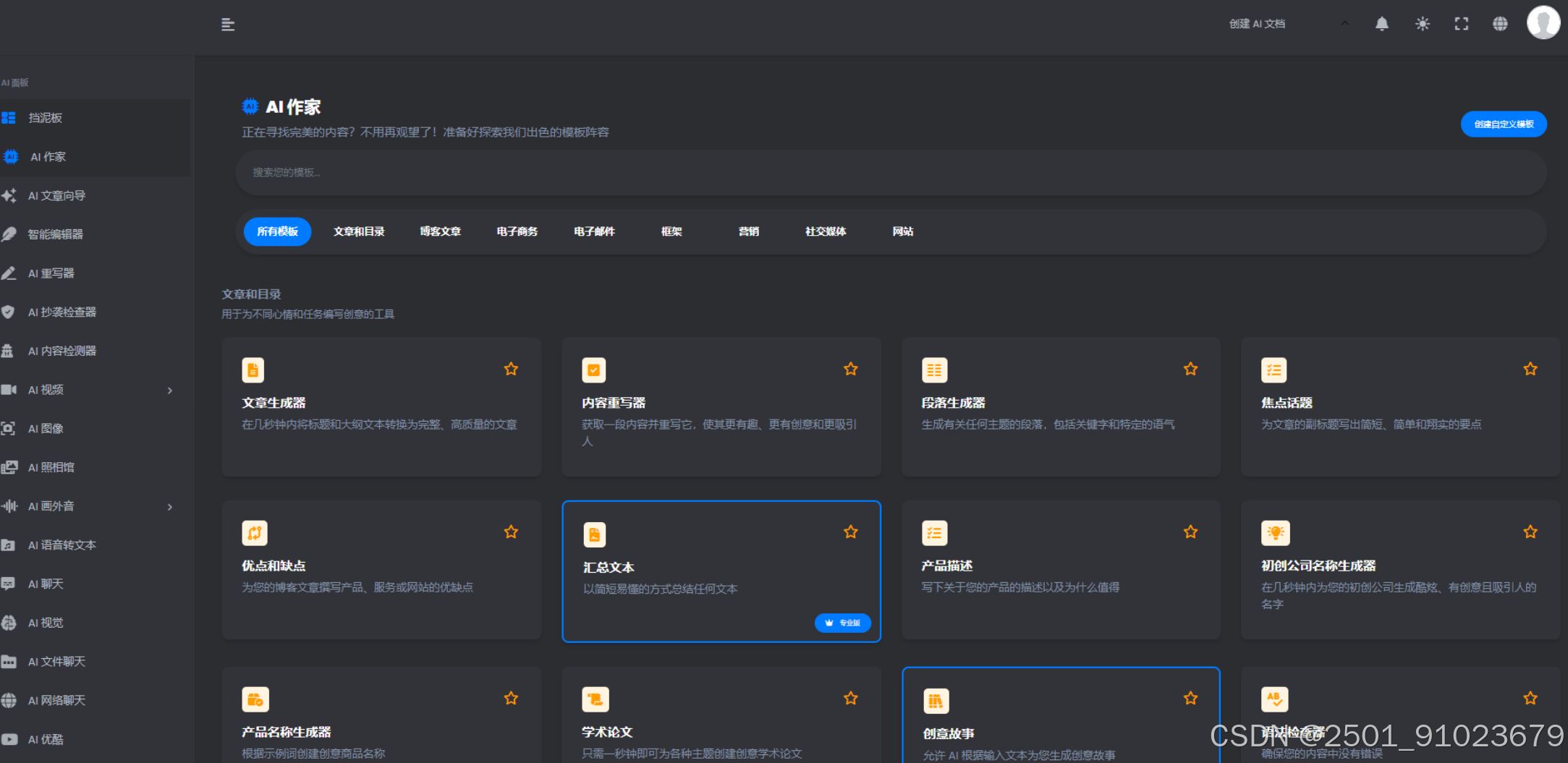Image resolution: width=1568 pixels, height=763 pixels.
Task: Switch to the 博客文章 category tab
Action: pos(439,231)
